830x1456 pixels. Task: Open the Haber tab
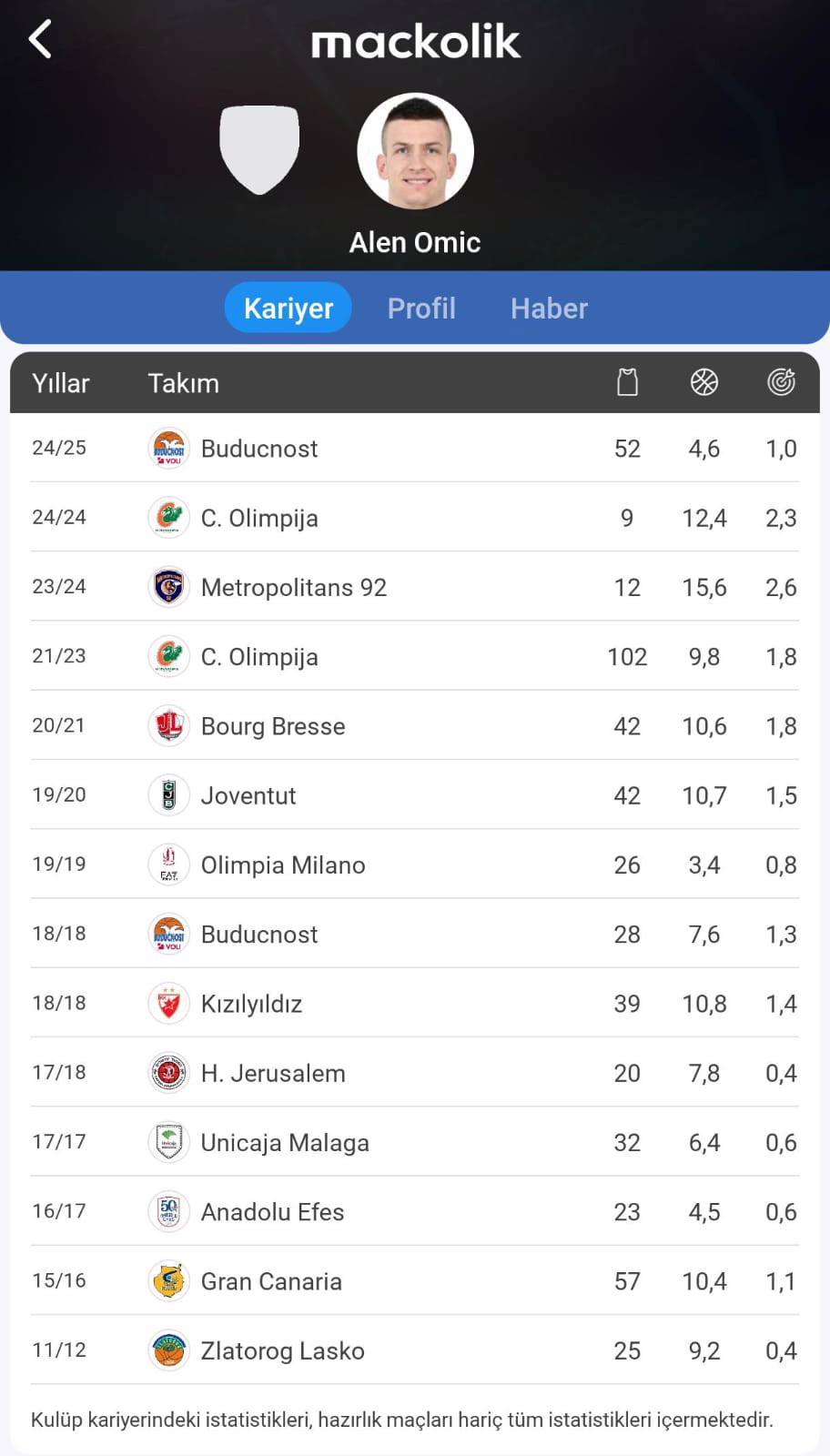(549, 308)
